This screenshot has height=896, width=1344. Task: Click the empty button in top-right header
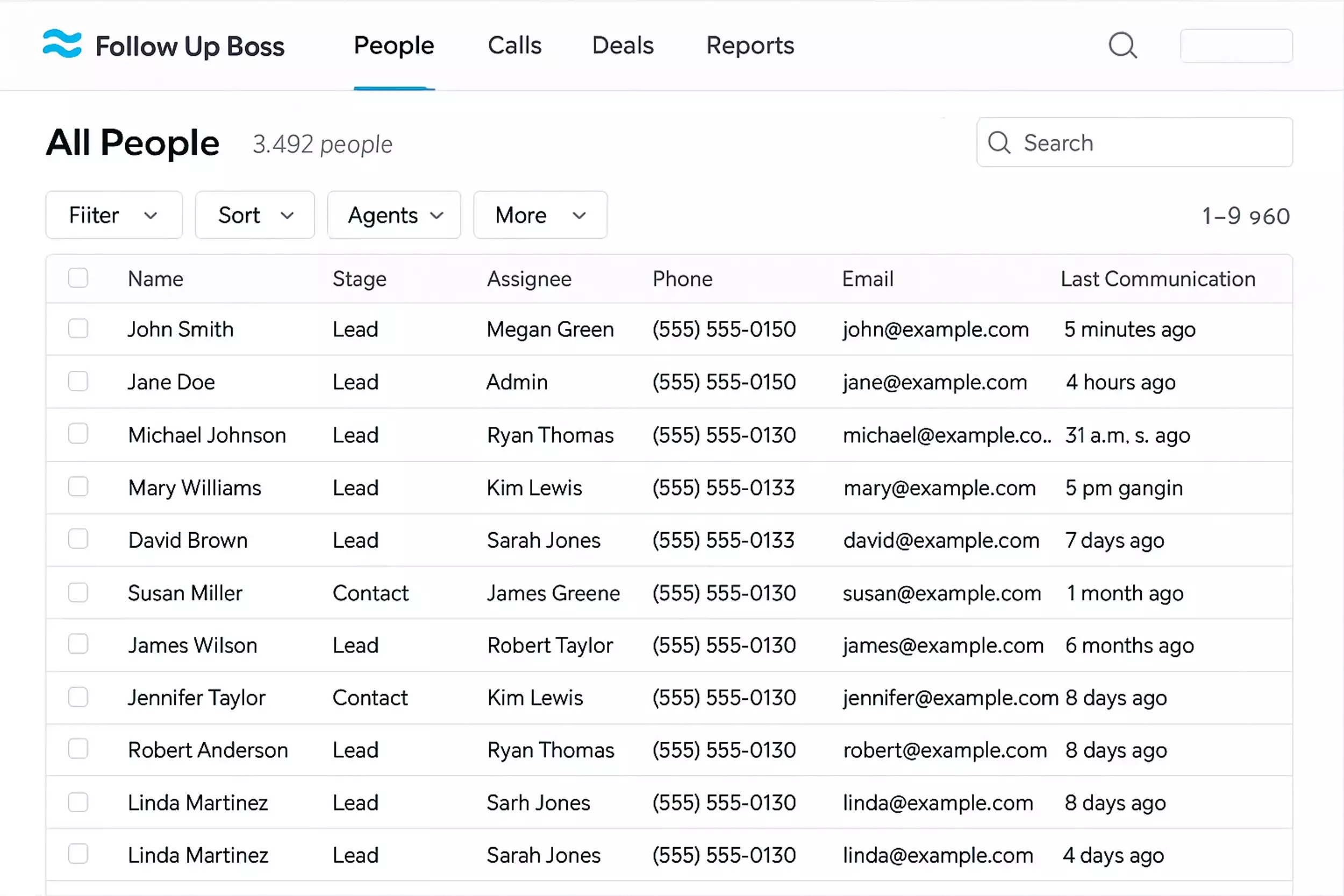tap(1236, 46)
